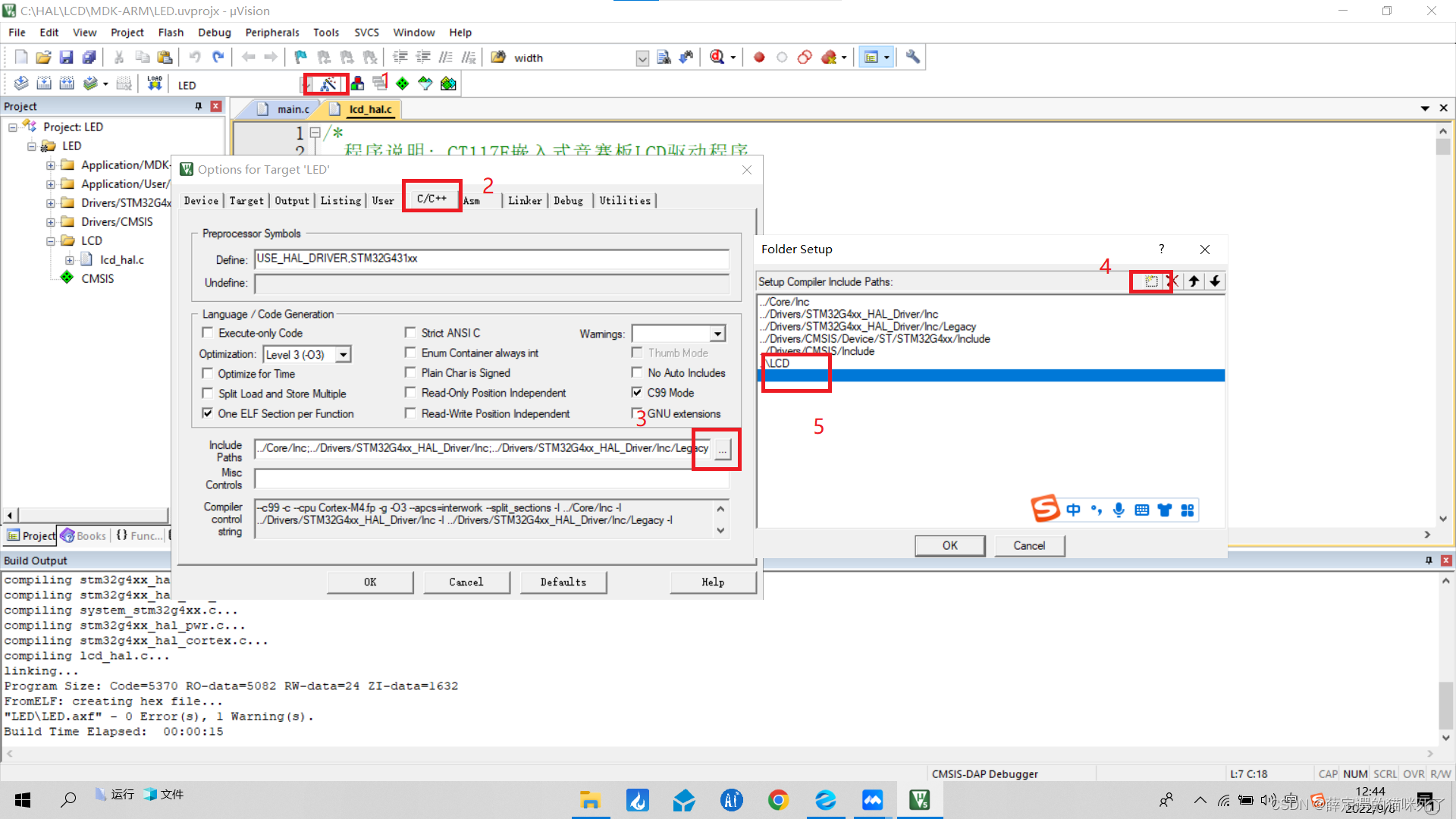
Task: Uncheck C99 Mode checkbox
Action: pyautogui.click(x=637, y=393)
